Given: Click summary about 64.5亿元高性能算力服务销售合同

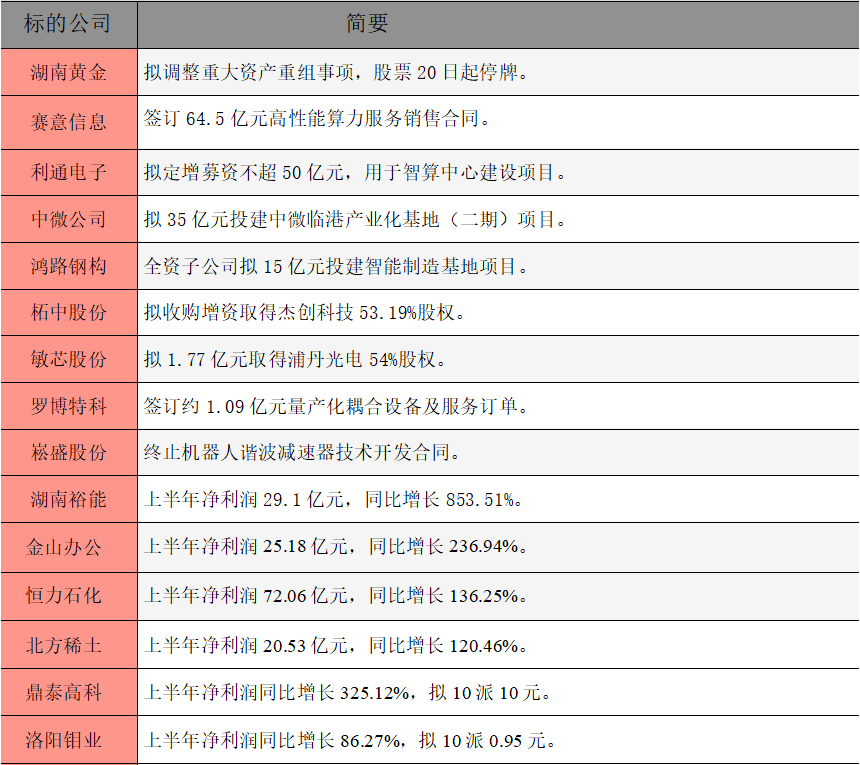Looking at the screenshot, I should tap(498, 122).
